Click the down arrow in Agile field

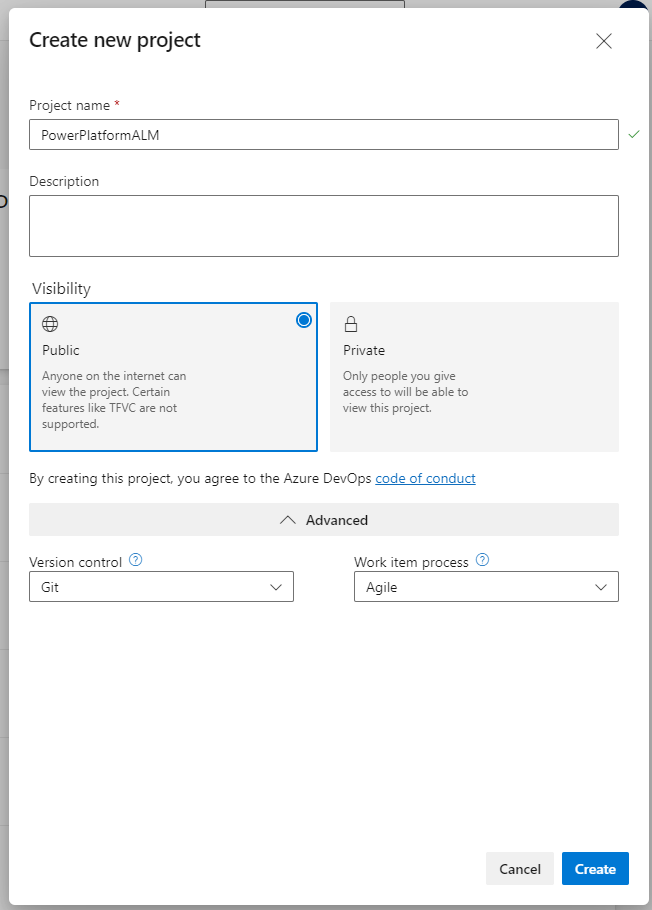pyautogui.click(x=601, y=587)
